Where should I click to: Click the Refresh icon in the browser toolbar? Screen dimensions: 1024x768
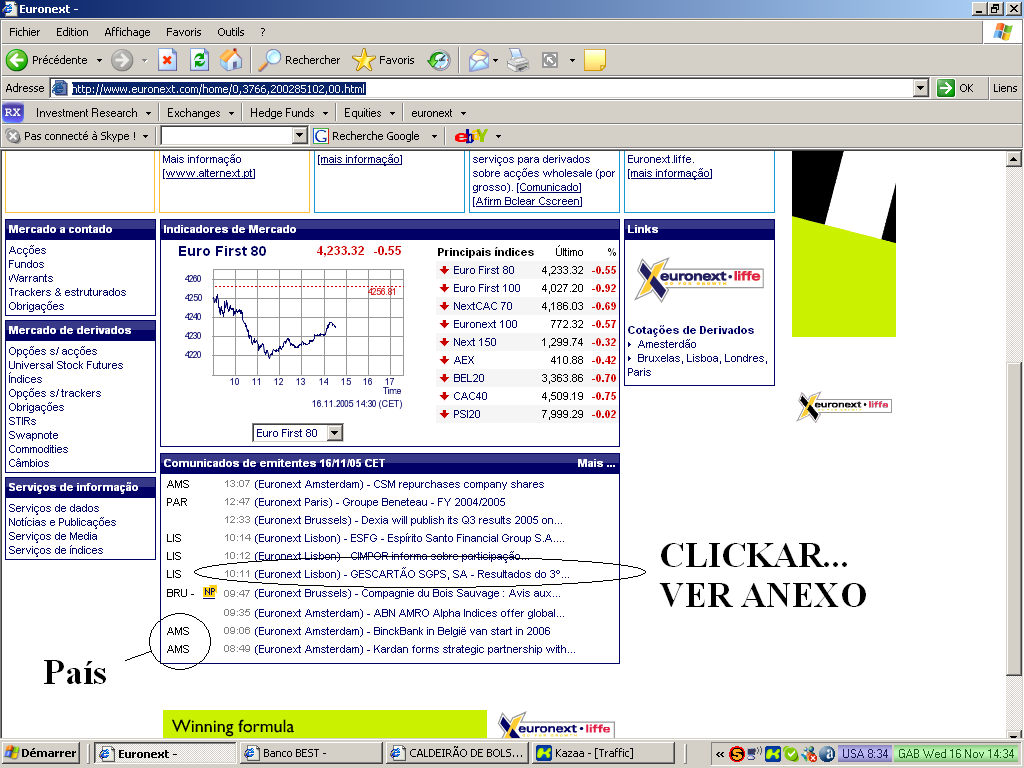(198, 60)
